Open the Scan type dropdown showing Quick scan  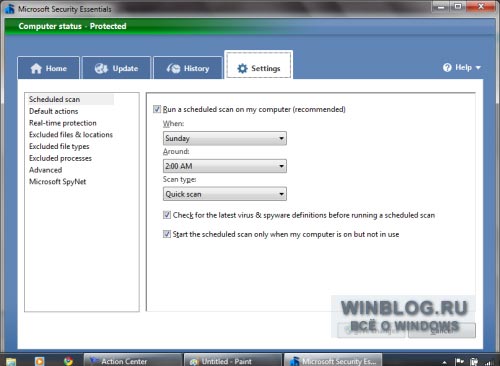tap(225, 194)
